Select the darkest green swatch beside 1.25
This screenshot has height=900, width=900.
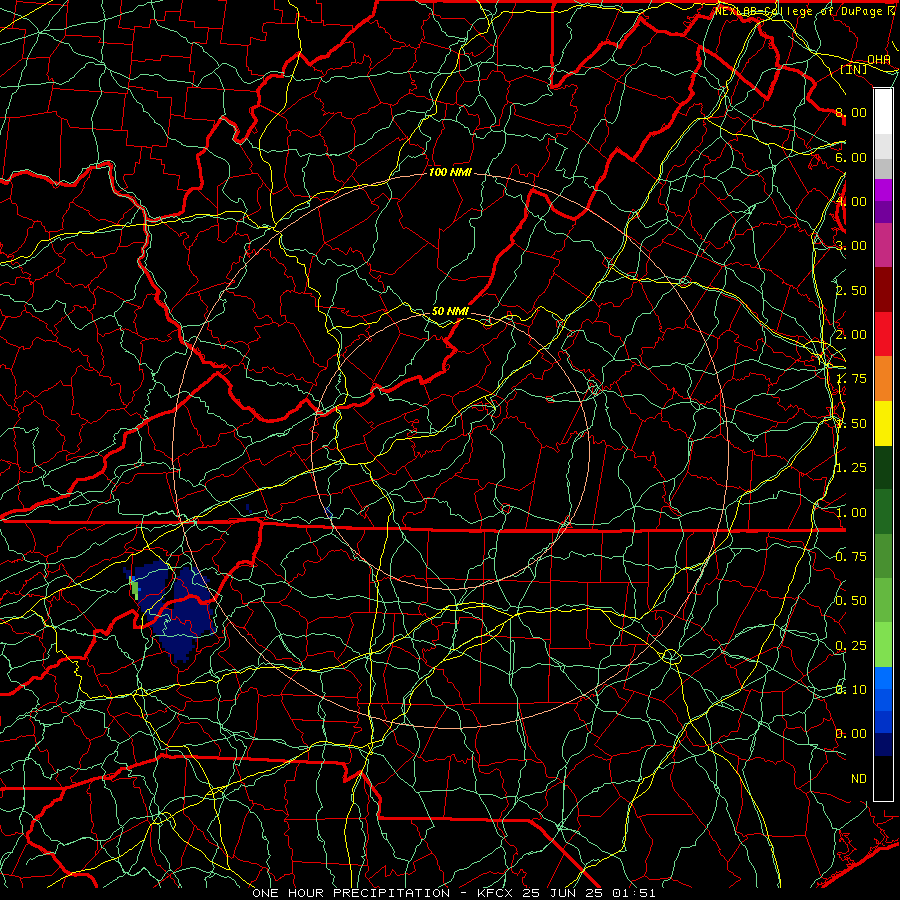pos(883,467)
